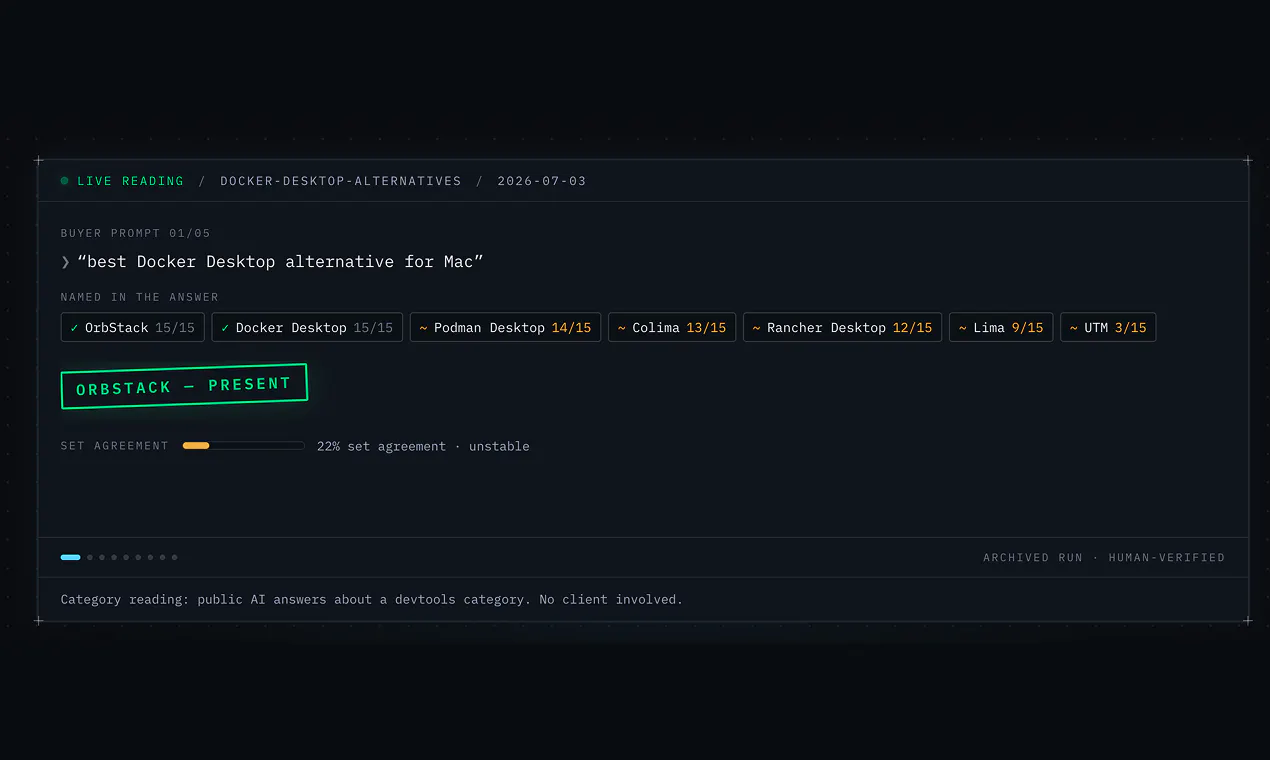Click ARCHIVED RUN · HUMAN-VERIFIED text

coord(1104,557)
